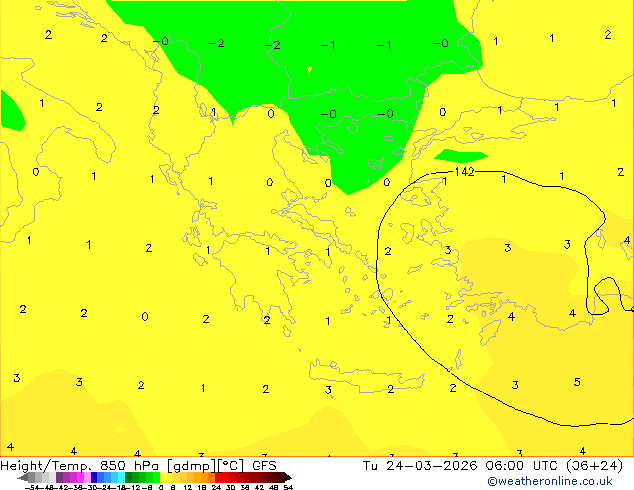Select the cyan swatch in the temperature legend

pos(121,477)
